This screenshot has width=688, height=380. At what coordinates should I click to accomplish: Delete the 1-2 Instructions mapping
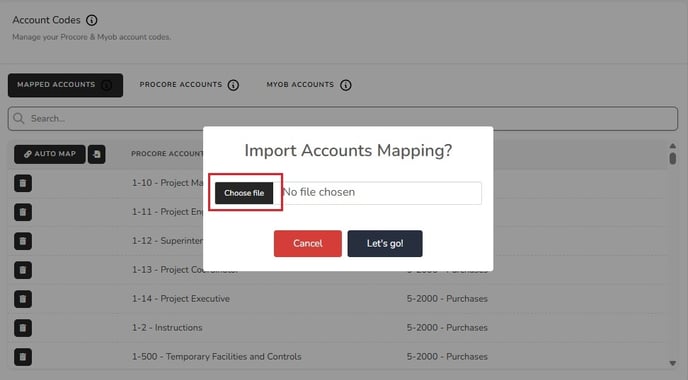[x=23, y=328]
